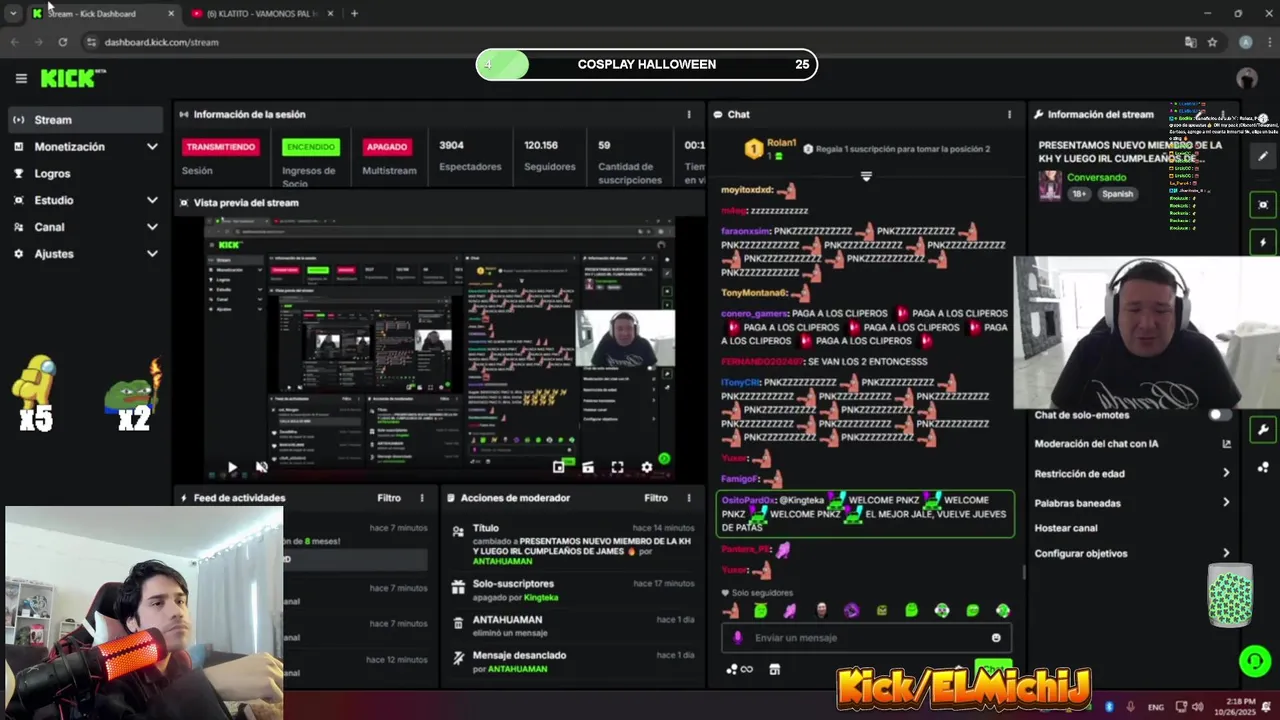
Task: Expand the Monetización sidebar section
Action: [152, 147]
